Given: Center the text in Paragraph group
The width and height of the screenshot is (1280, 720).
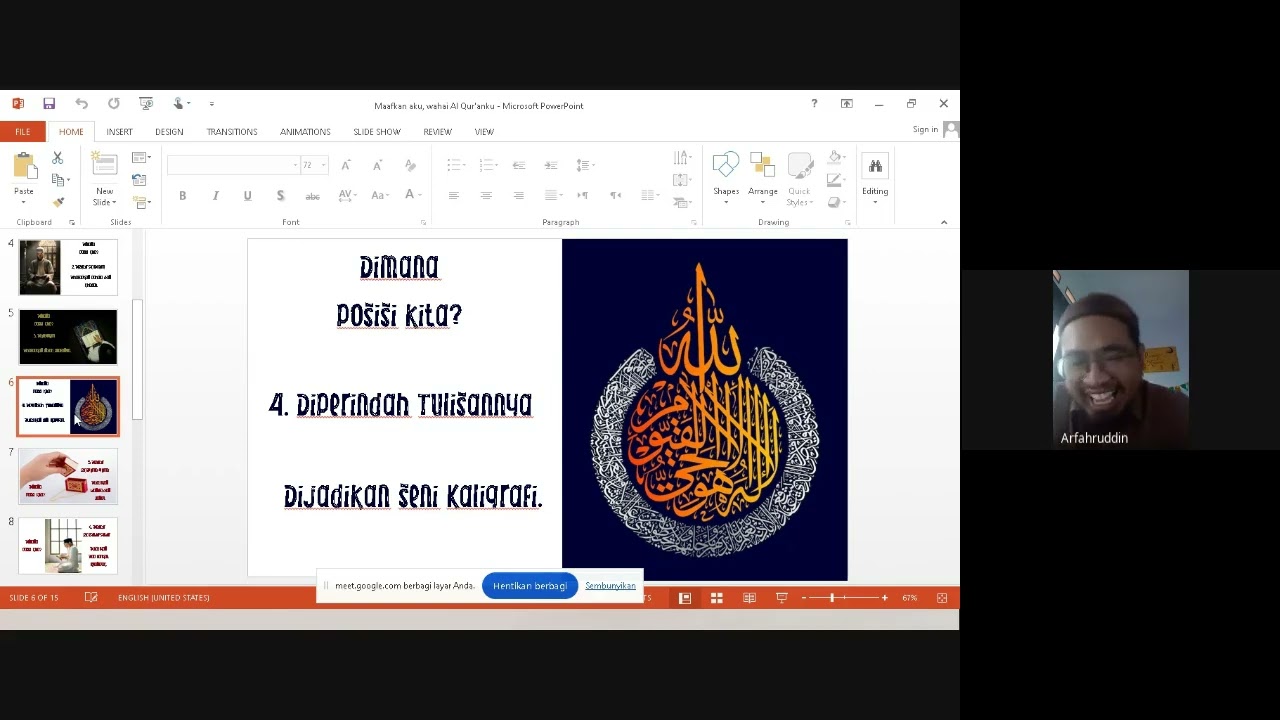Looking at the screenshot, I should (x=486, y=195).
